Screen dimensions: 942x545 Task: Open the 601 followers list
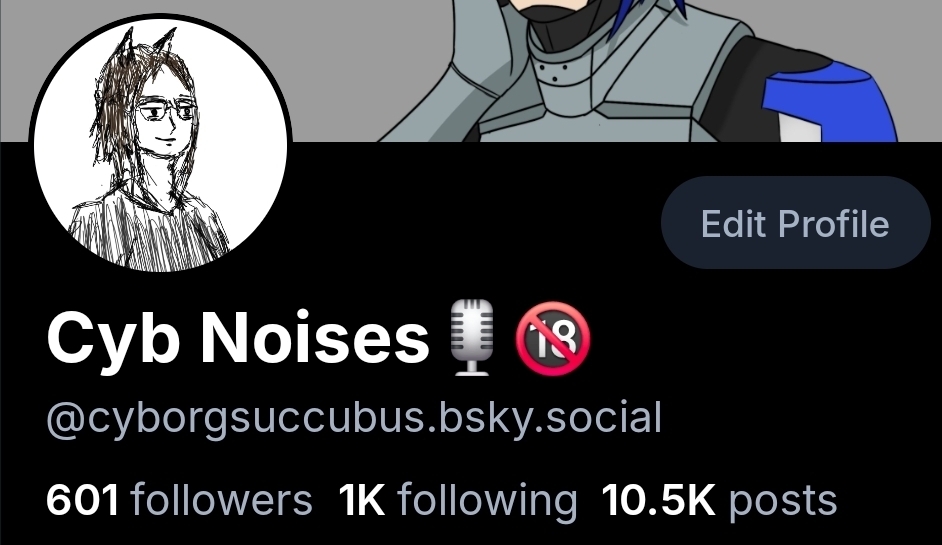click(179, 500)
